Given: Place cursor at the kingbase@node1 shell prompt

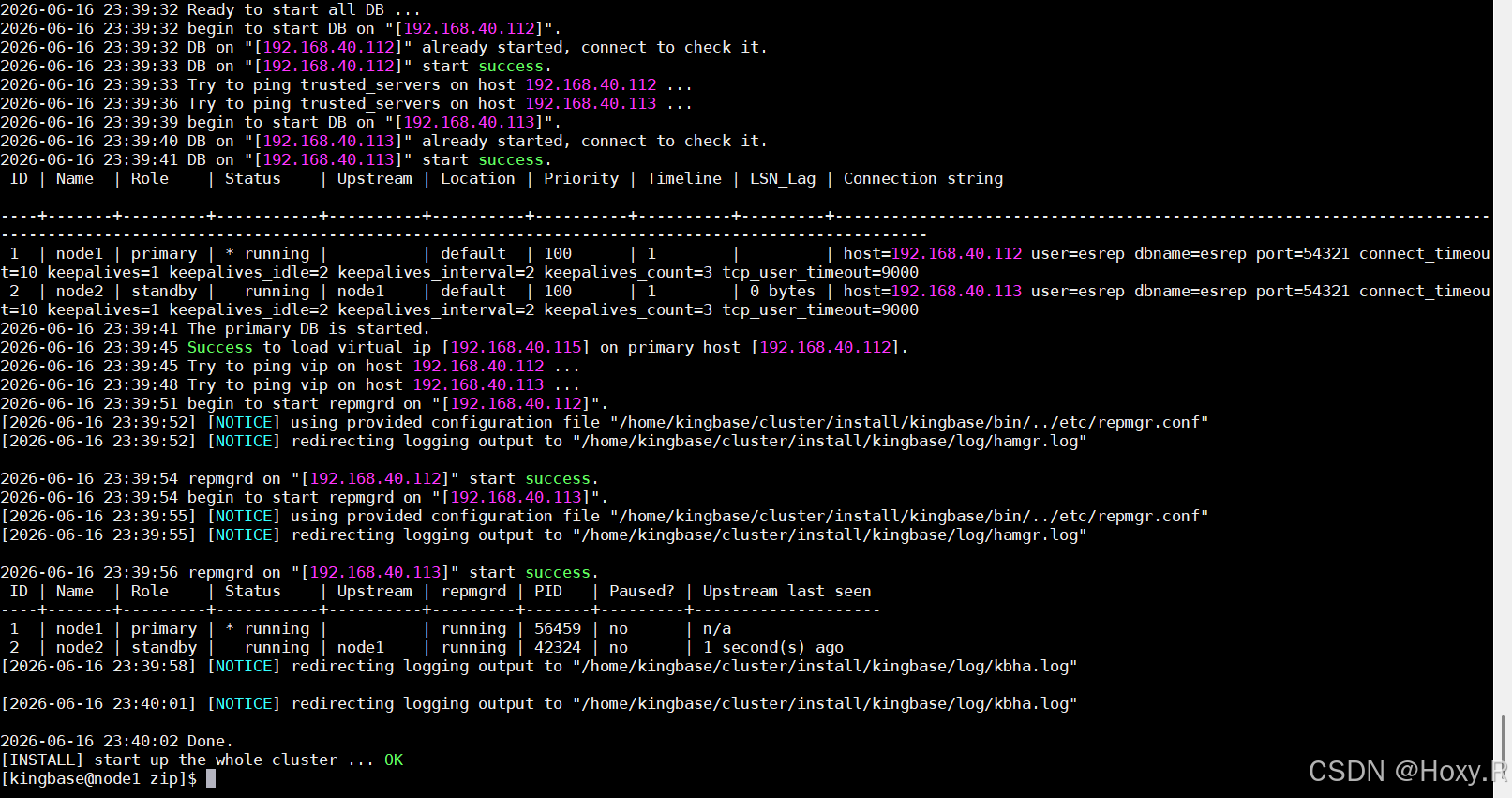Looking at the screenshot, I should tap(98, 778).
